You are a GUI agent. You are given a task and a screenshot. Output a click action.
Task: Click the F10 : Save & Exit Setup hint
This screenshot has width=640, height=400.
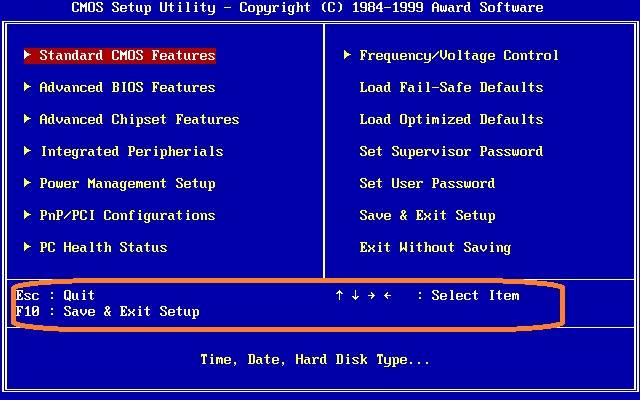(107, 311)
